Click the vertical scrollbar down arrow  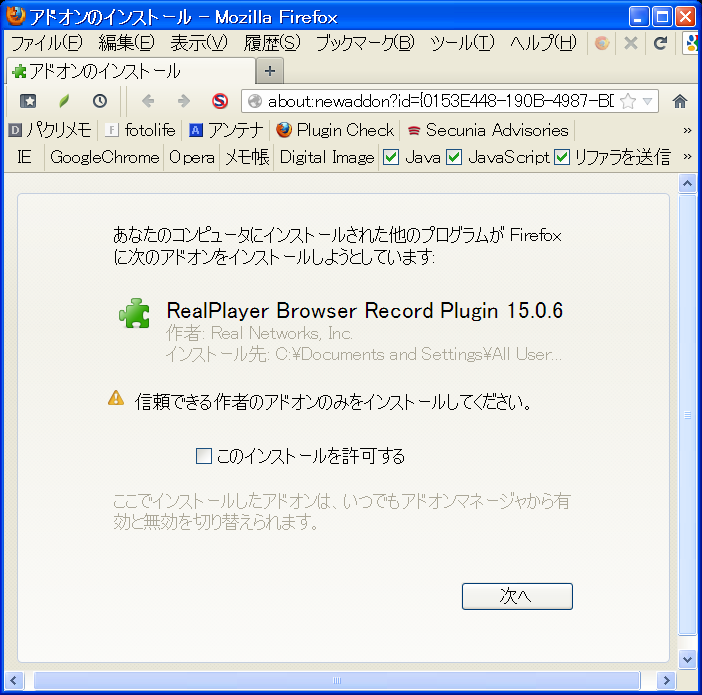[687, 659]
